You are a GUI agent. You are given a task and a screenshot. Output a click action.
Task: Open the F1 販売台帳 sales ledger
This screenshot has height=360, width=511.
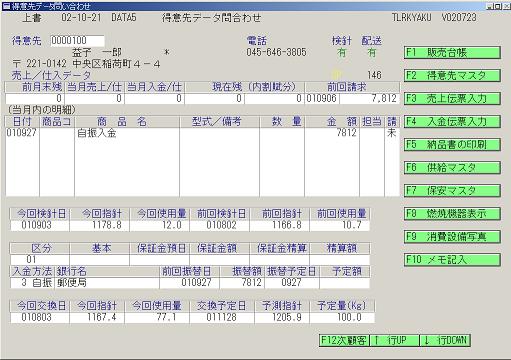pos(452,53)
